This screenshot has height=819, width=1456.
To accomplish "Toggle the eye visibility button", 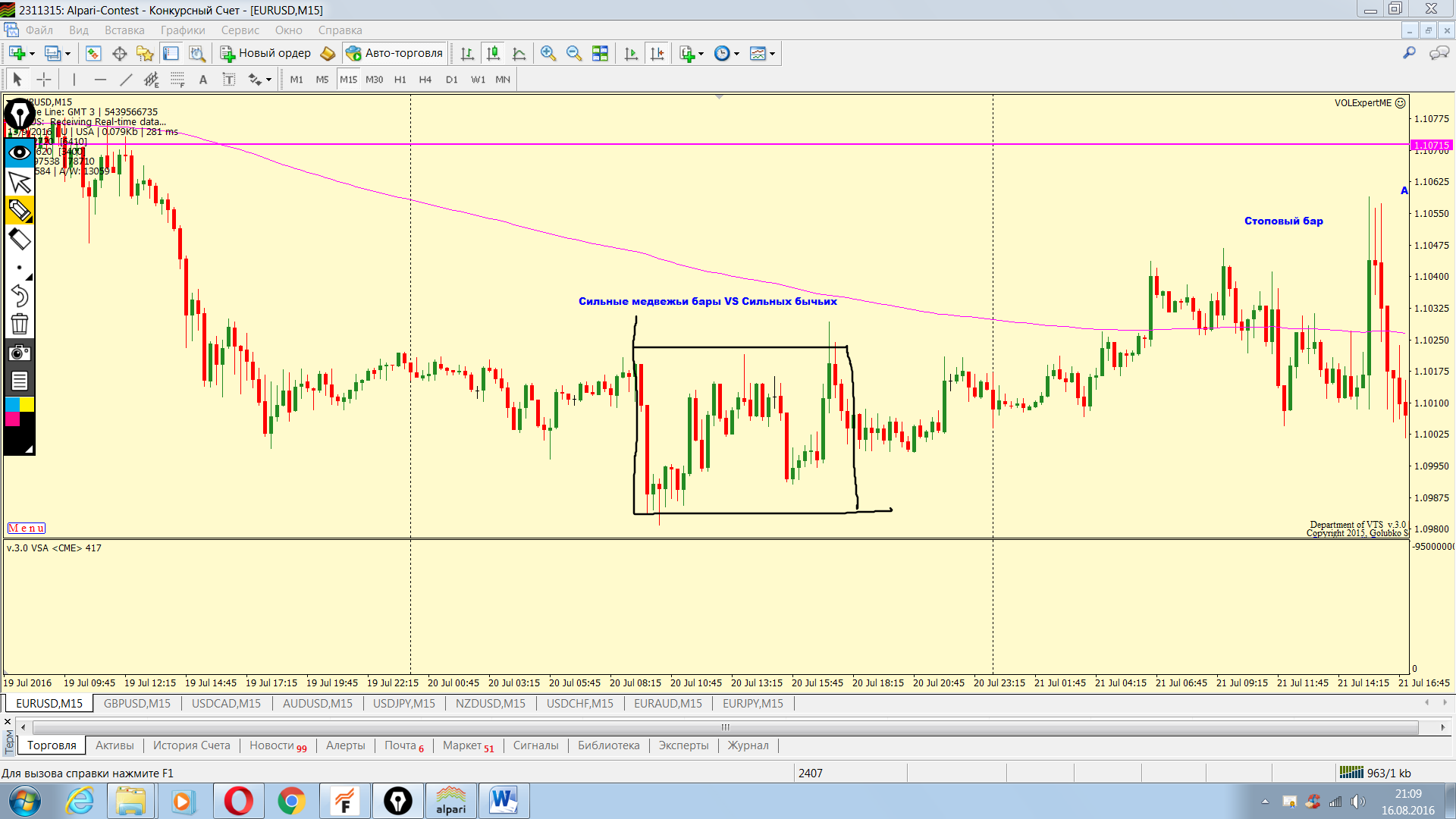I will pyautogui.click(x=19, y=152).
